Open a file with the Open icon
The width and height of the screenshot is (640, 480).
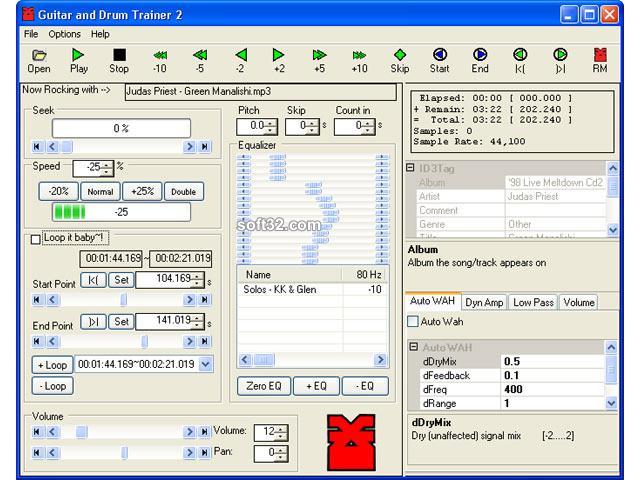click(x=39, y=61)
